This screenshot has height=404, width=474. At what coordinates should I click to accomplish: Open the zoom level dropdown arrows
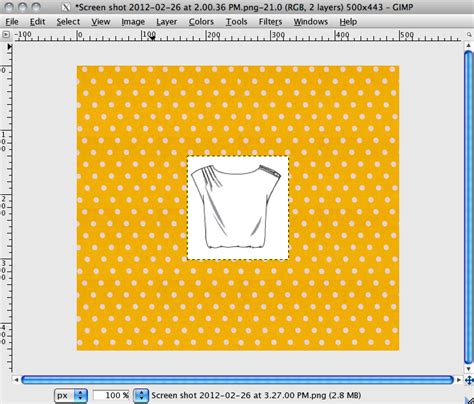point(141,396)
